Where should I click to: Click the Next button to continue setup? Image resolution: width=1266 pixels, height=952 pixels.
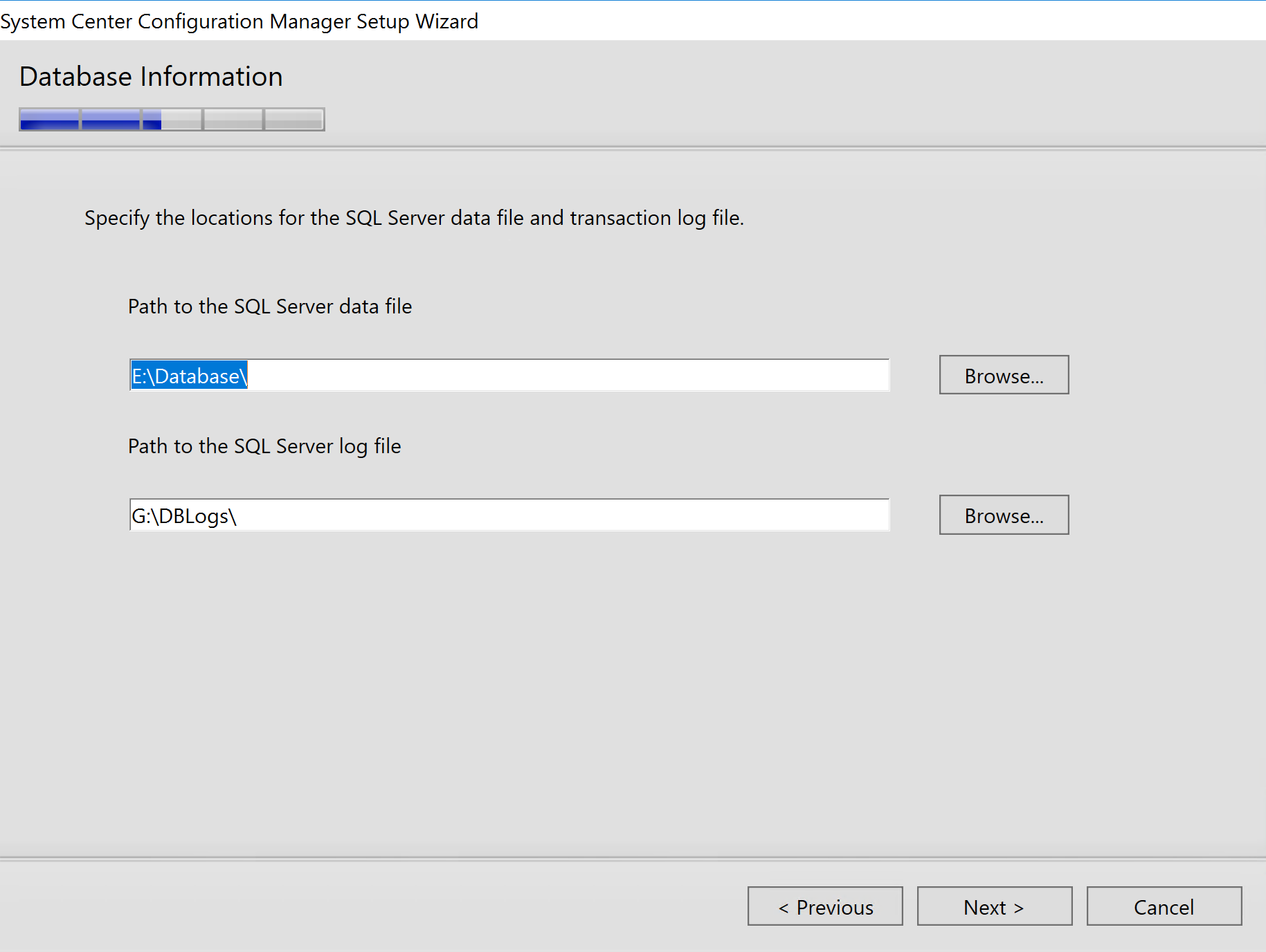[993, 906]
